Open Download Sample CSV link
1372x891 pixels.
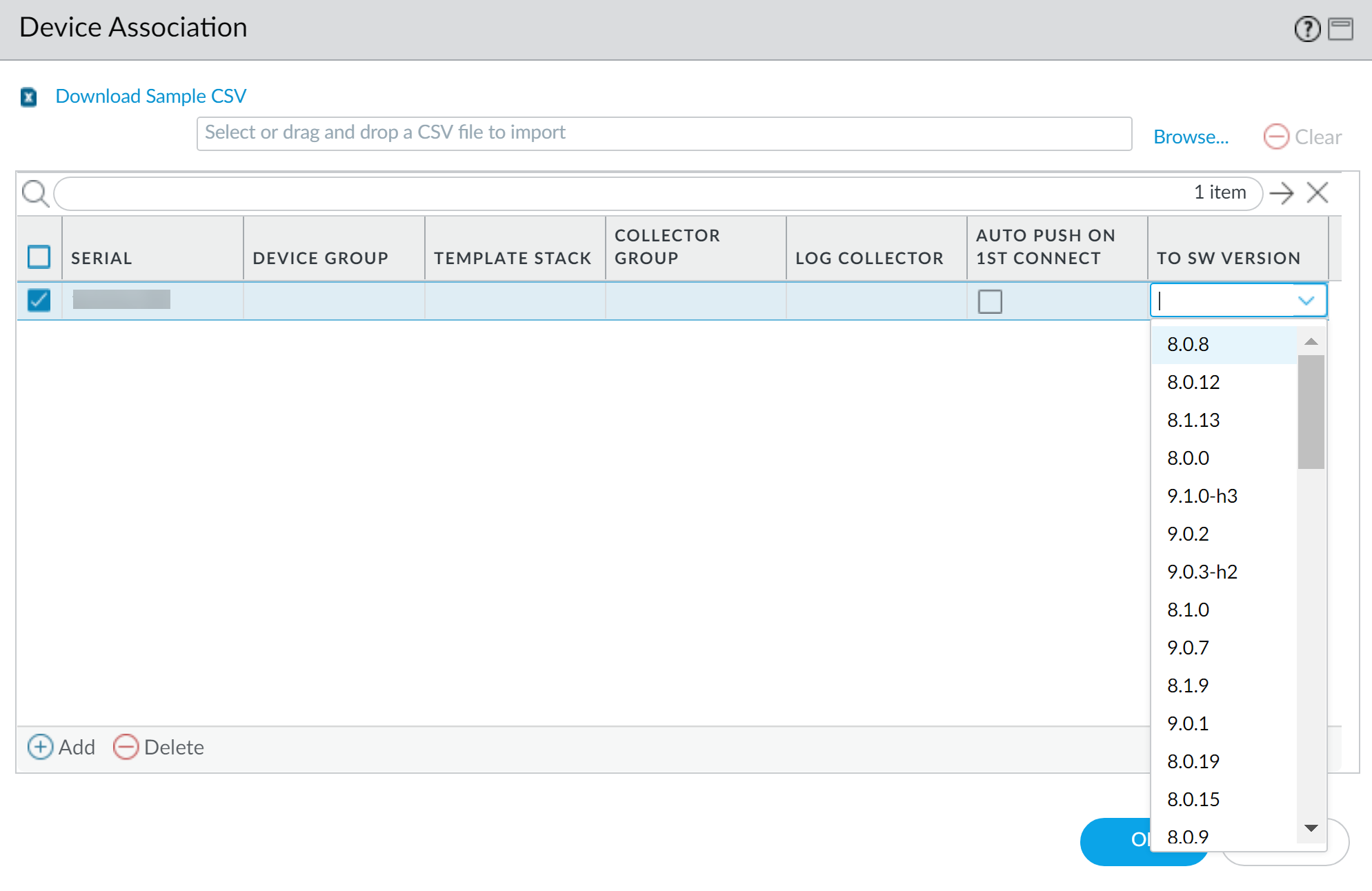[150, 96]
